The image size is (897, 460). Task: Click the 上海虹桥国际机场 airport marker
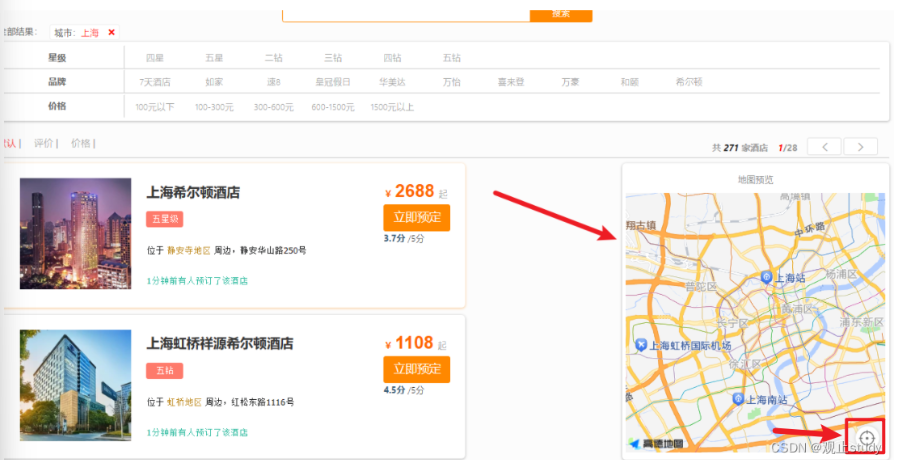click(x=641, y=345)
